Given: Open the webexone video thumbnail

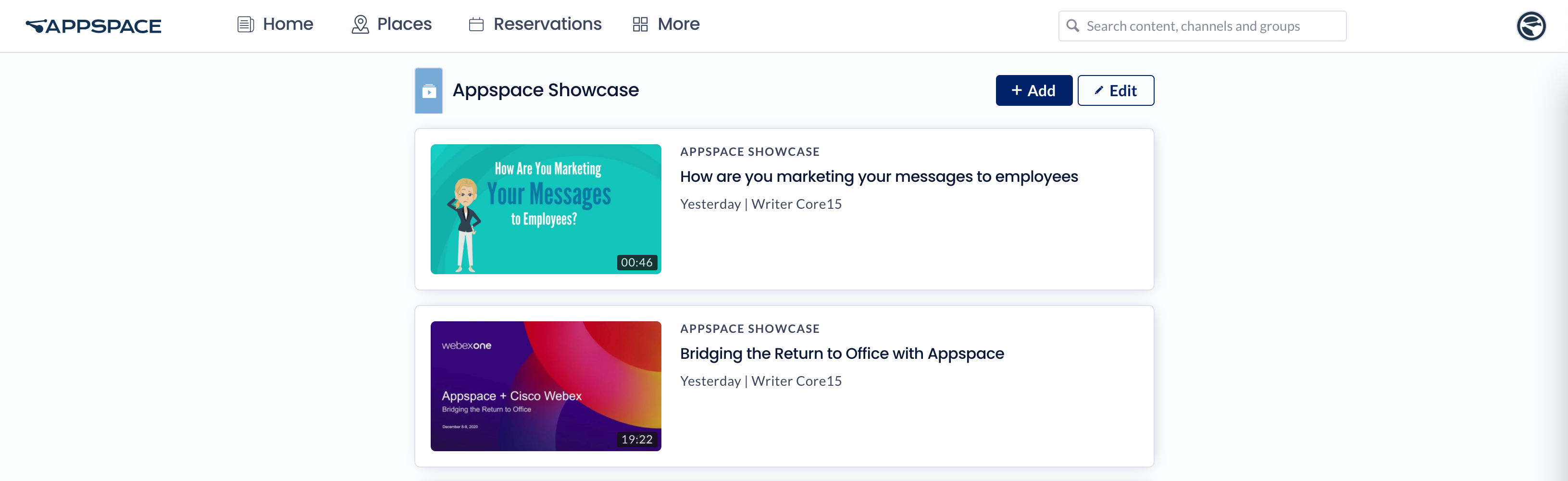Looking at the screenshot, I should click(x=546, y=386).
